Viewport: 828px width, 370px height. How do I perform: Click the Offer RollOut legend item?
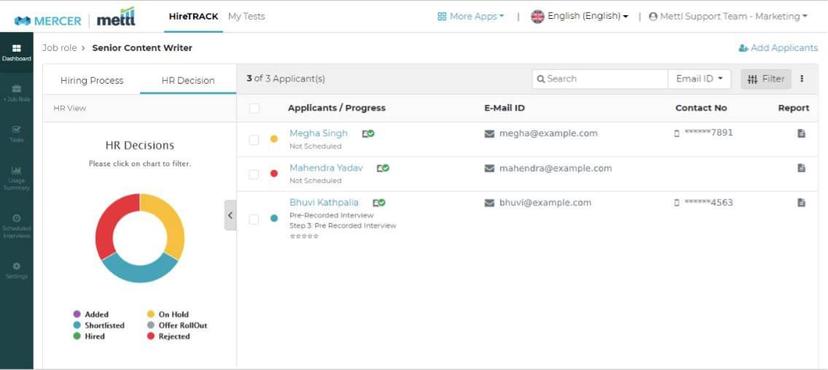click(x=177, y=325)
